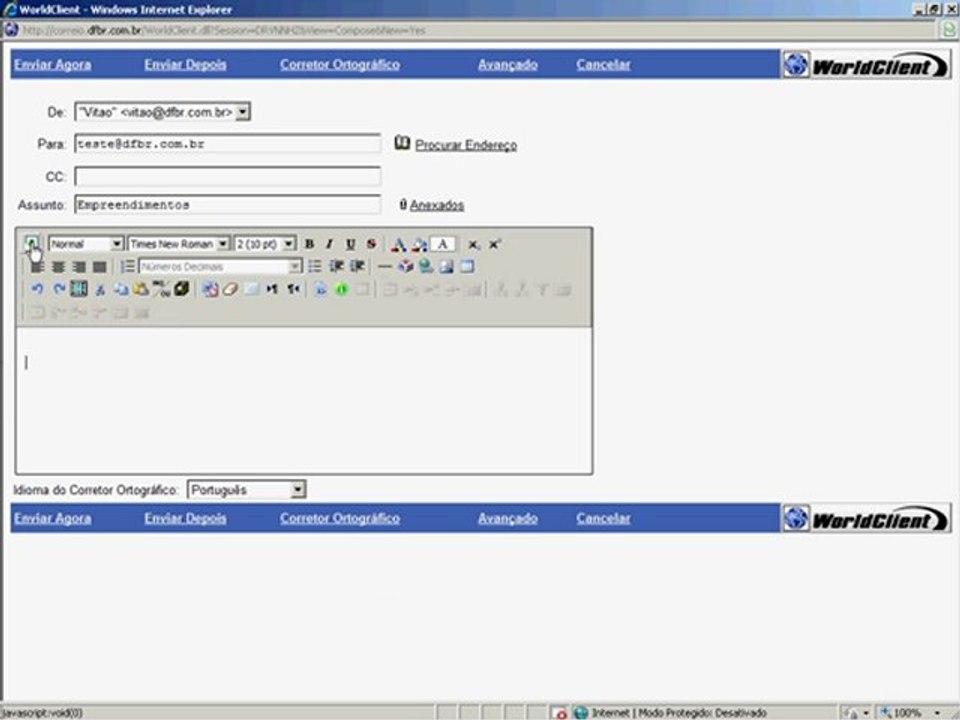Viewport: 960px width, 720px height.
Task: Increase the indent
Action: click(x=357, y=266)
